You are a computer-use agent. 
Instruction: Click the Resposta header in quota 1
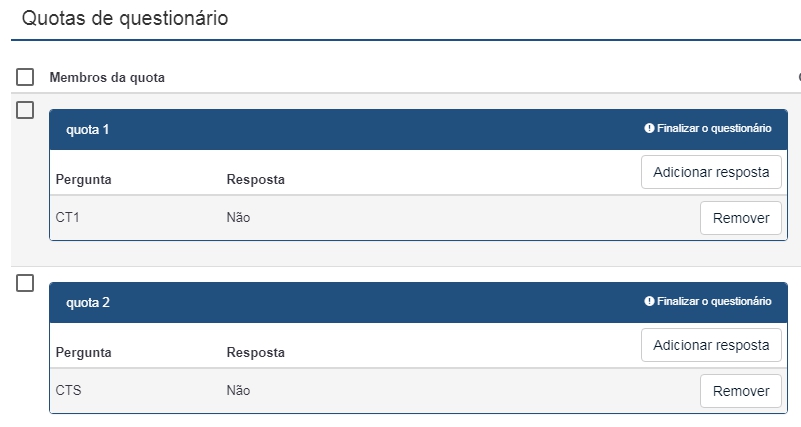pyautogui.click(x=255, y=180)
